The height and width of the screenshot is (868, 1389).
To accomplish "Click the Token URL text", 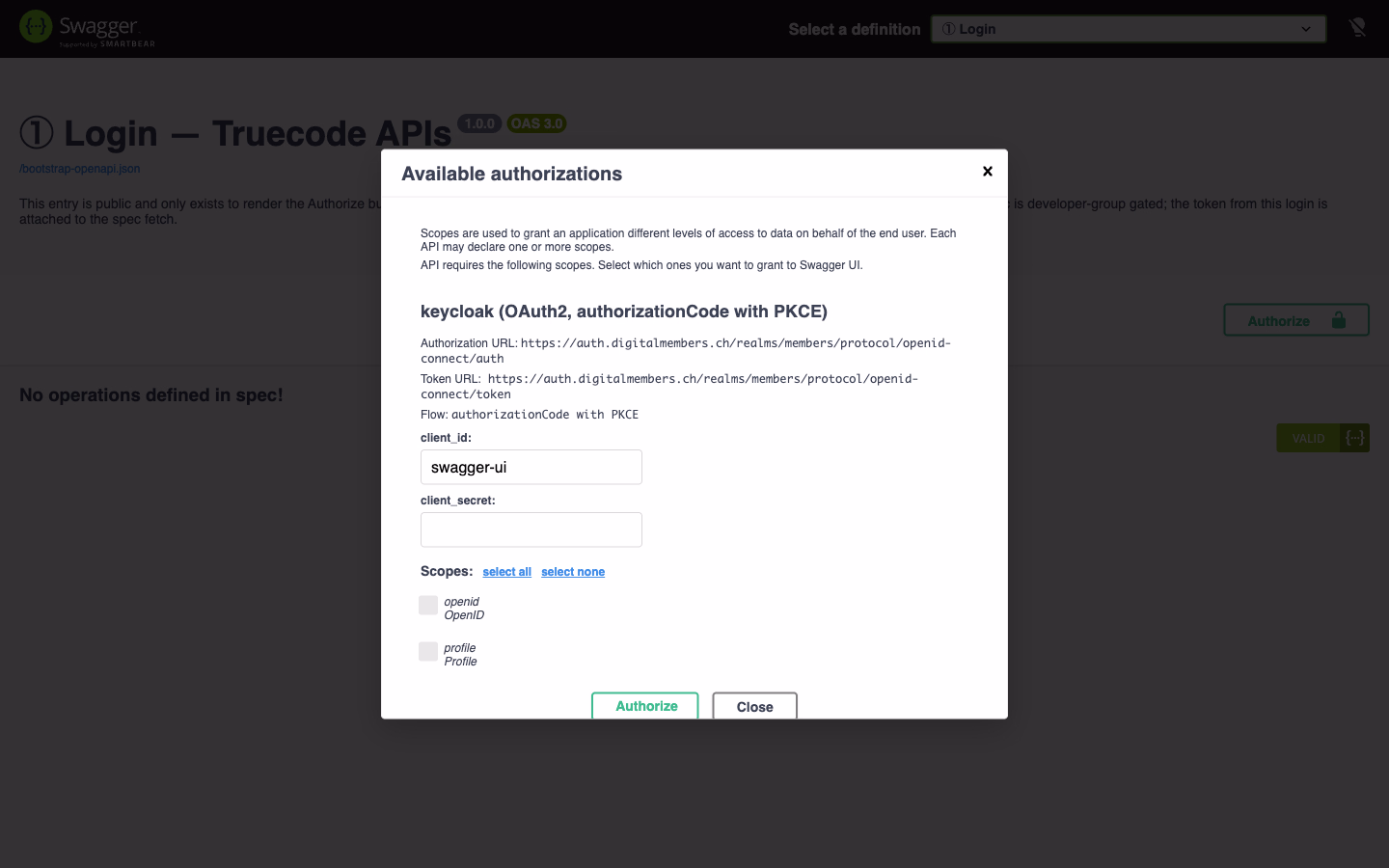I will 669,386.
